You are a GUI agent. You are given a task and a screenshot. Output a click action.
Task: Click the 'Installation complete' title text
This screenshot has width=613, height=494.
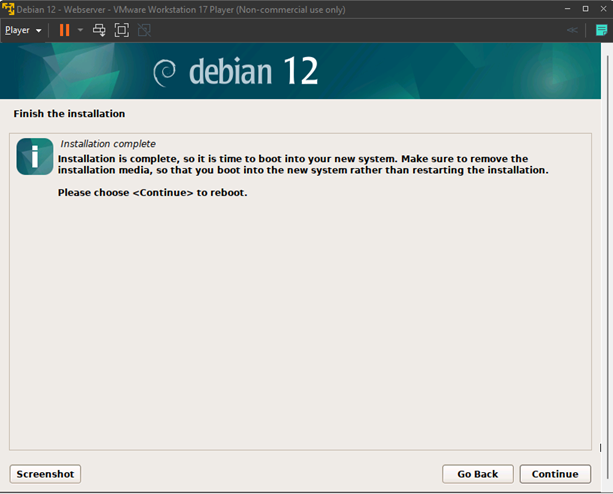tap(108, 144)
